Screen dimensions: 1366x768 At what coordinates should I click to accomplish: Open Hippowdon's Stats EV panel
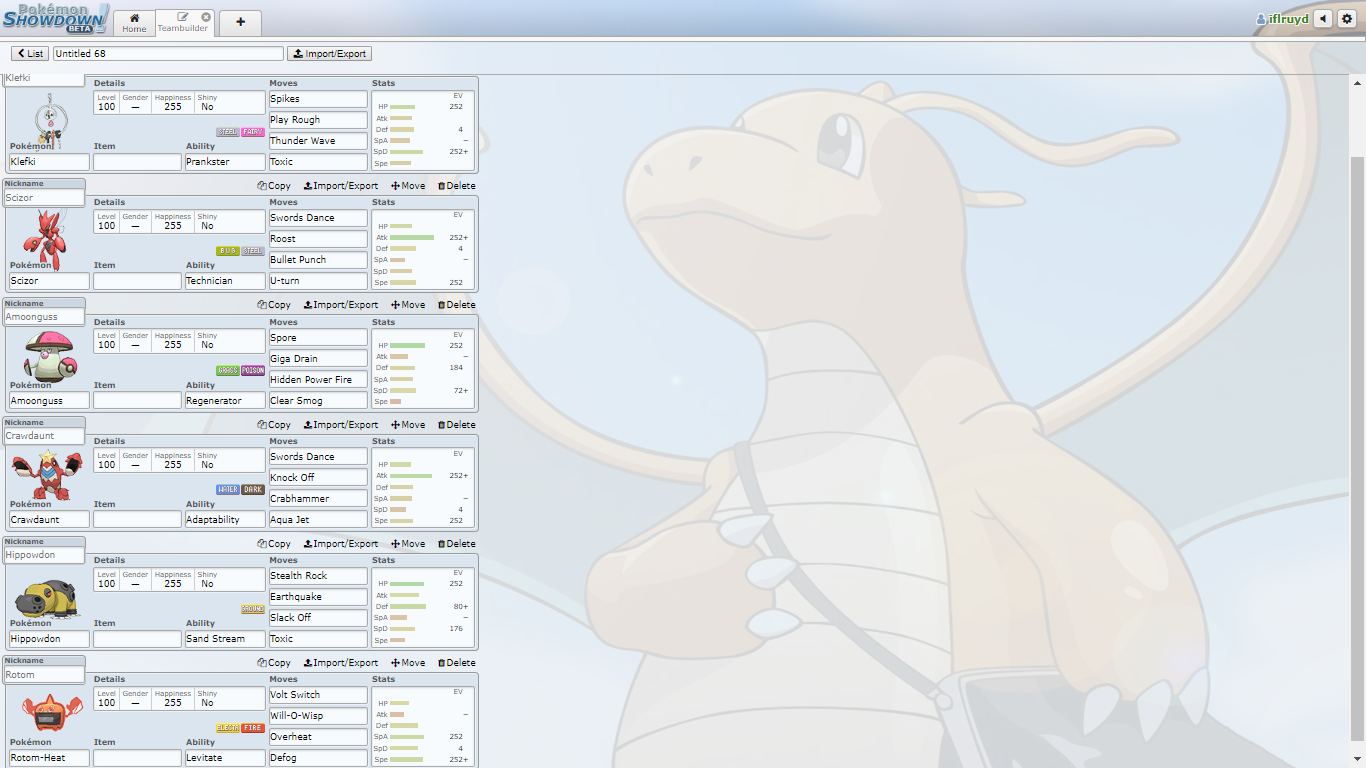[x=422, y=607]
